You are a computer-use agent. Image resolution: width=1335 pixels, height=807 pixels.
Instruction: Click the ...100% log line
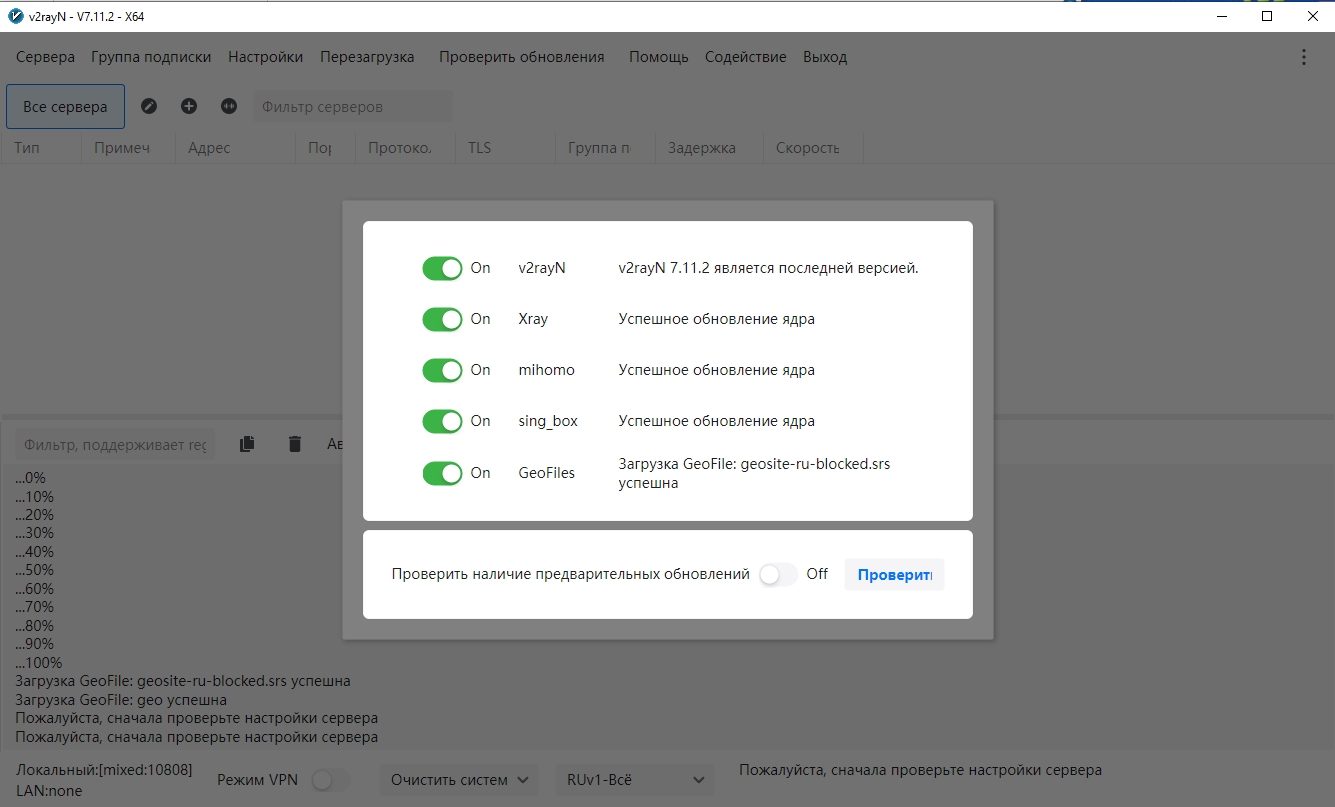39,663
